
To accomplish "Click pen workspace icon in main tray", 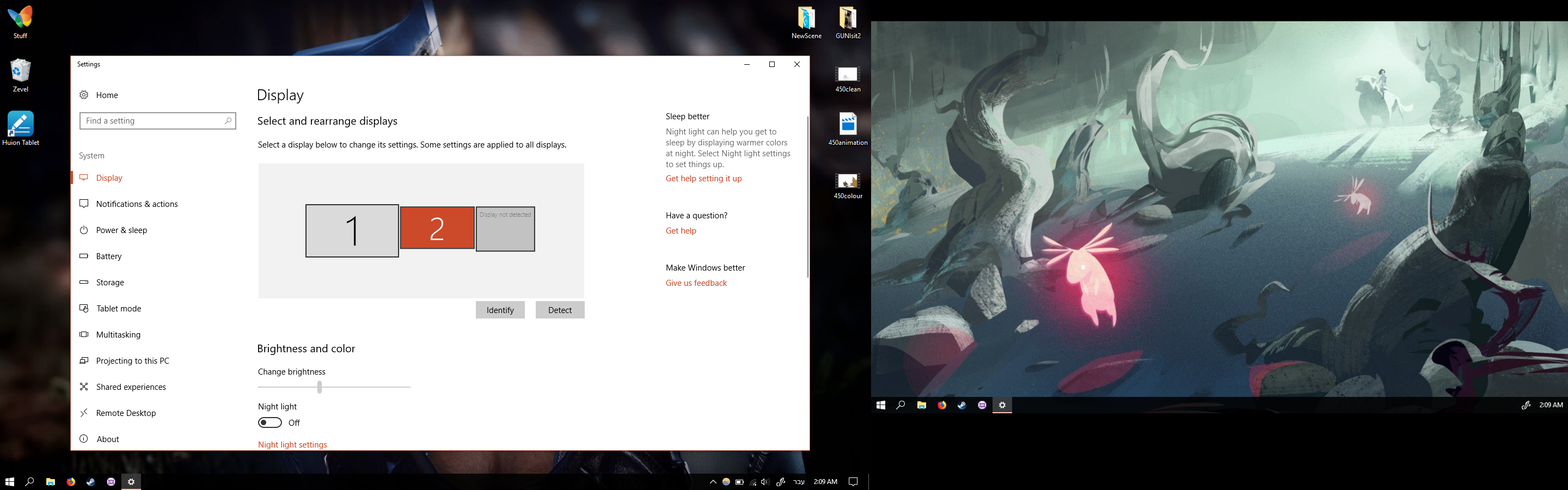I will [780, 481].
